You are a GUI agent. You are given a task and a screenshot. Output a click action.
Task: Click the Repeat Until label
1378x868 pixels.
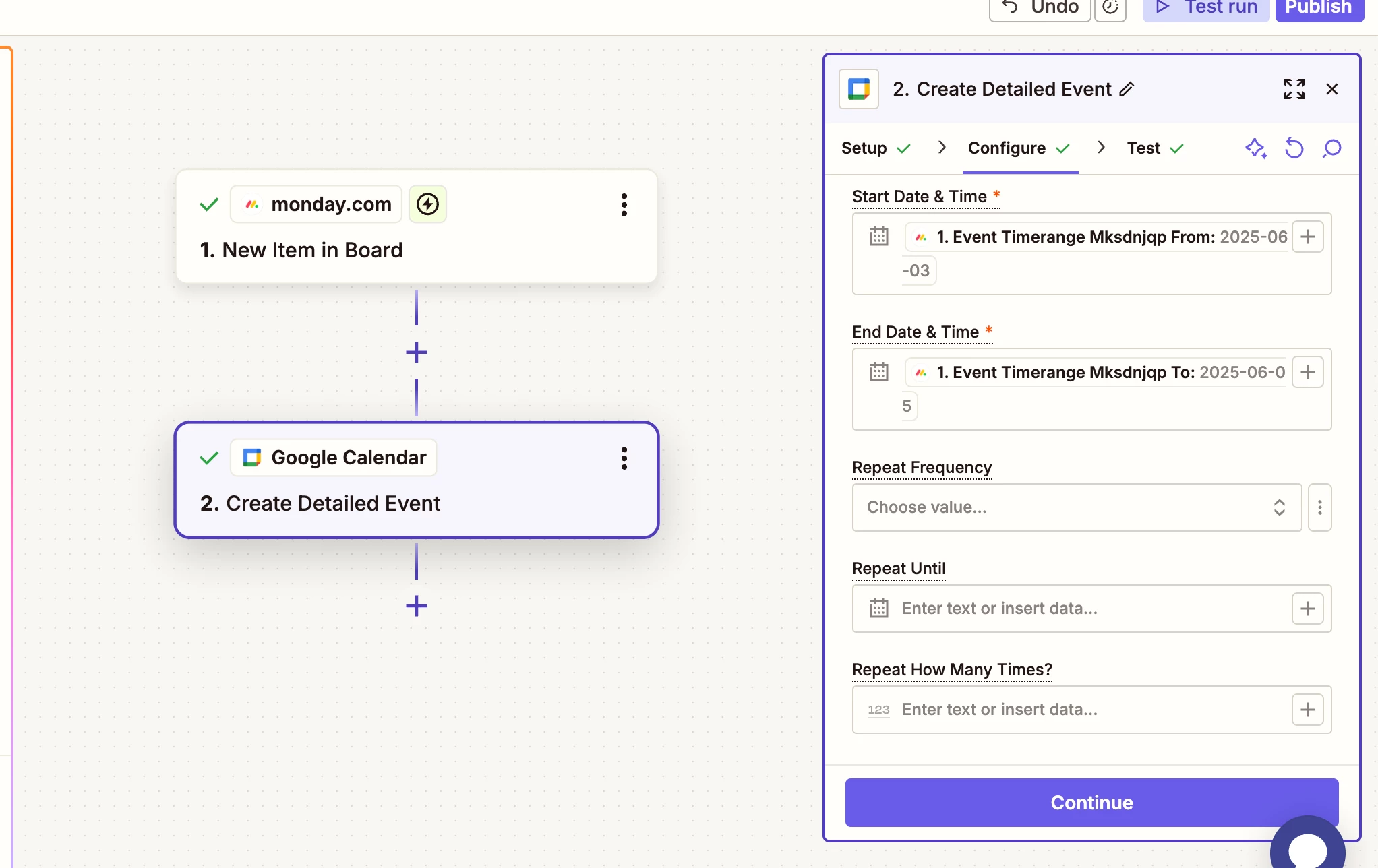[899, 569]
